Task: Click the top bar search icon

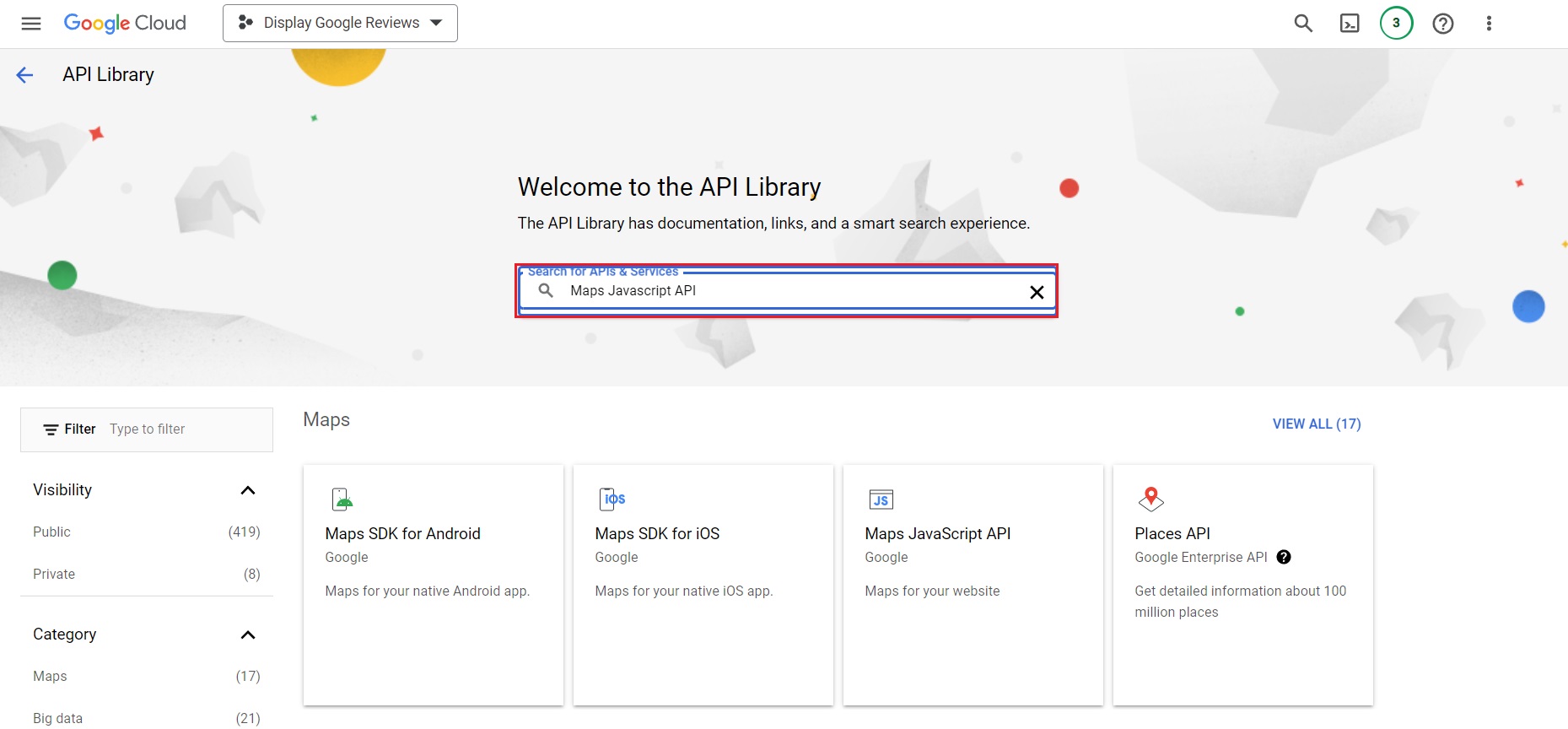Action: [1303, 24]
